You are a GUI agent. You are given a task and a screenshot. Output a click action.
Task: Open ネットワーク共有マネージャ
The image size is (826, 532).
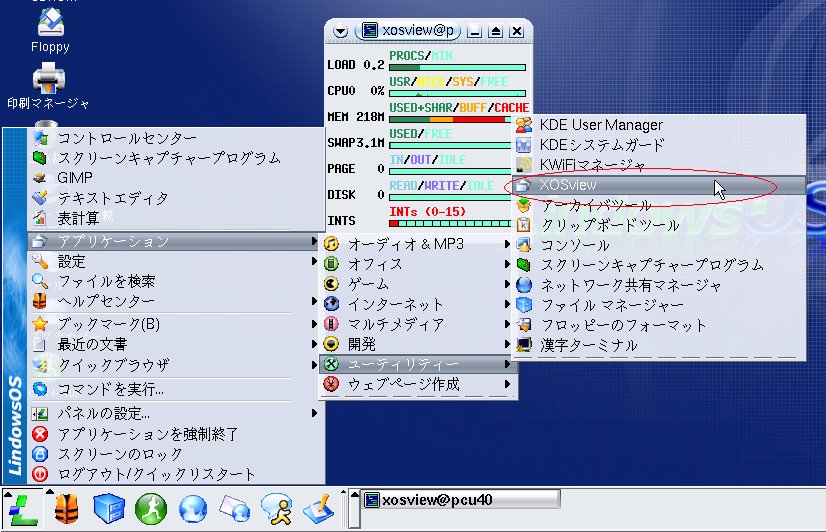coord(659,285)
